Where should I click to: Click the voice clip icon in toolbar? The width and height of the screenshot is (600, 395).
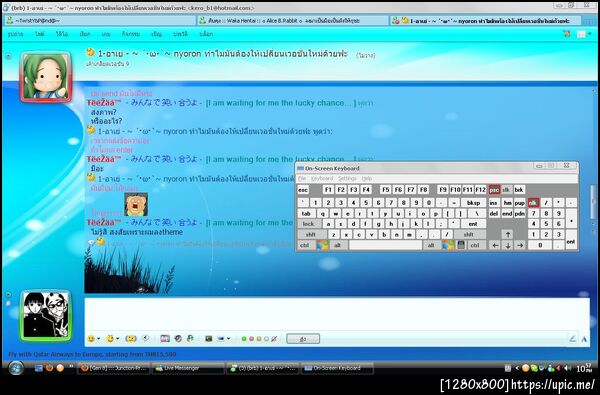click(145, 338)
